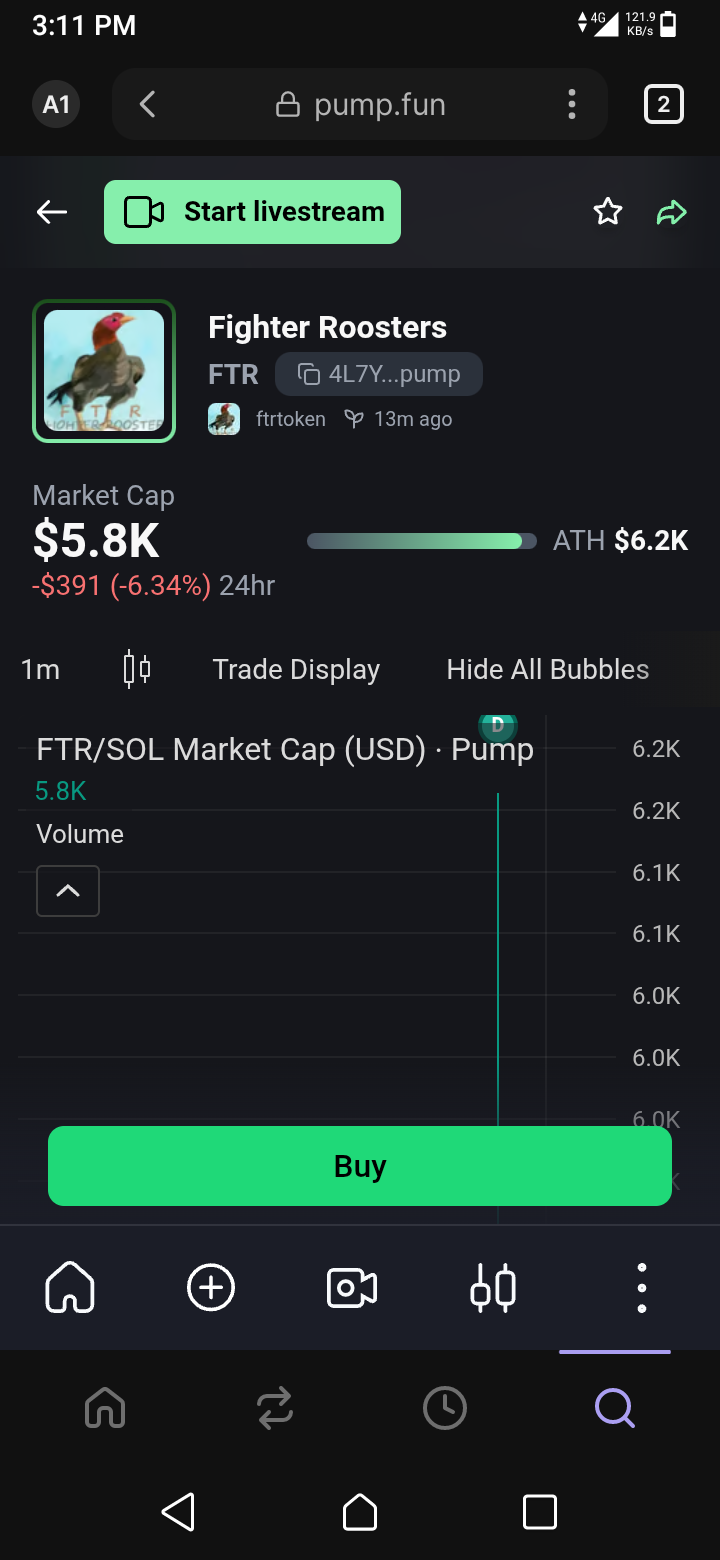Switch to the wallet's history clock tab
This screenshot has width=720, height=1560.
tap(445, 1408)
